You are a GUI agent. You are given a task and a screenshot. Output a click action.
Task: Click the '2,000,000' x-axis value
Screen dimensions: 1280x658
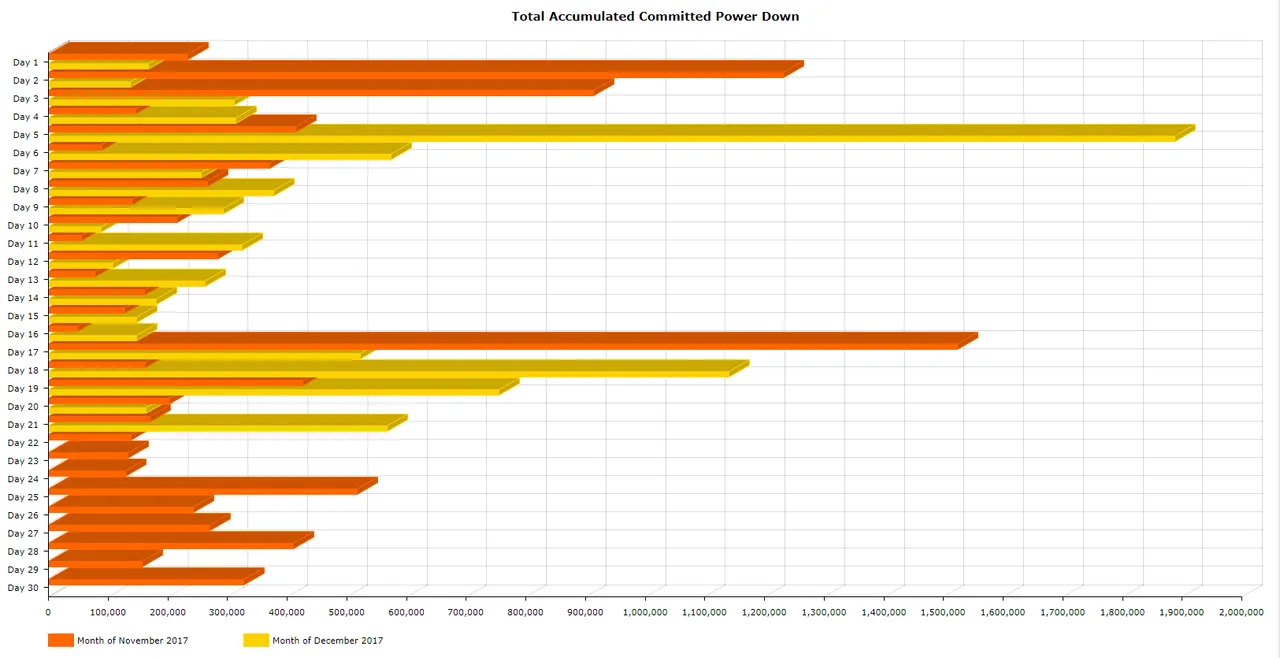1241,611
